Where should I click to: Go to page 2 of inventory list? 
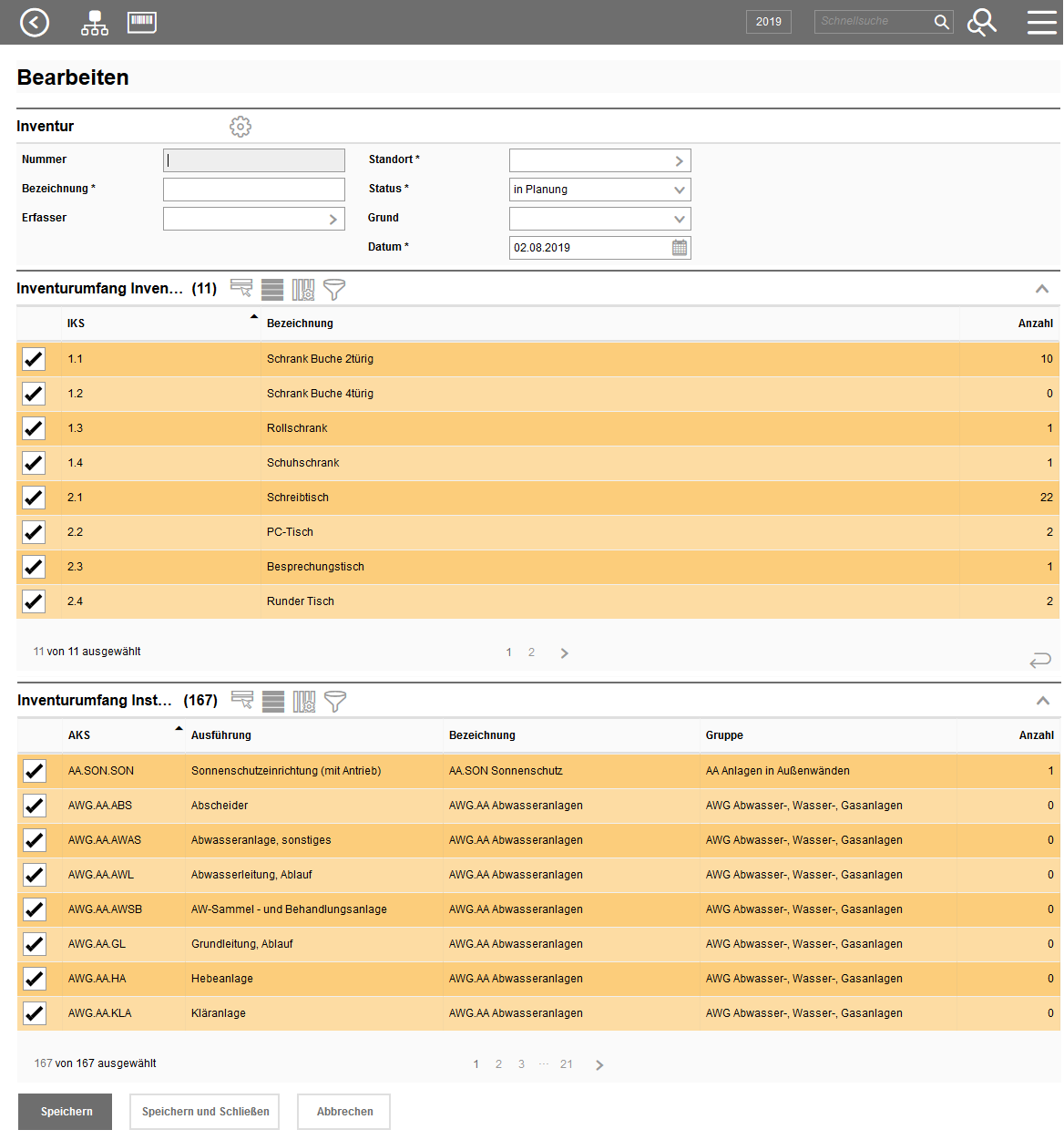pyautogui.click(x=531, y=652)
